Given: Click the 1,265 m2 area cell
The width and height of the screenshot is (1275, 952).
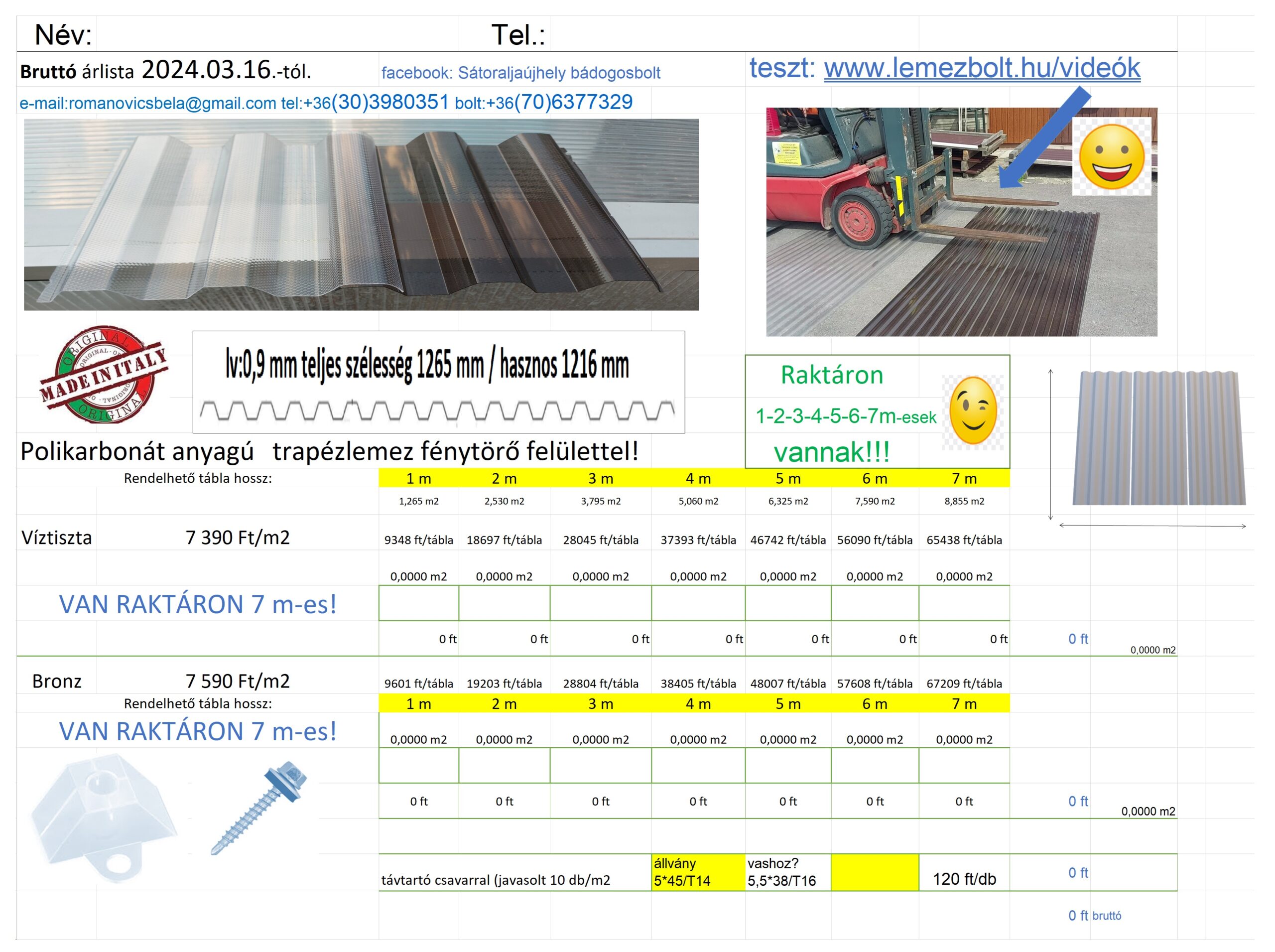Looking at the screenshot, I should tap(419, 501).
